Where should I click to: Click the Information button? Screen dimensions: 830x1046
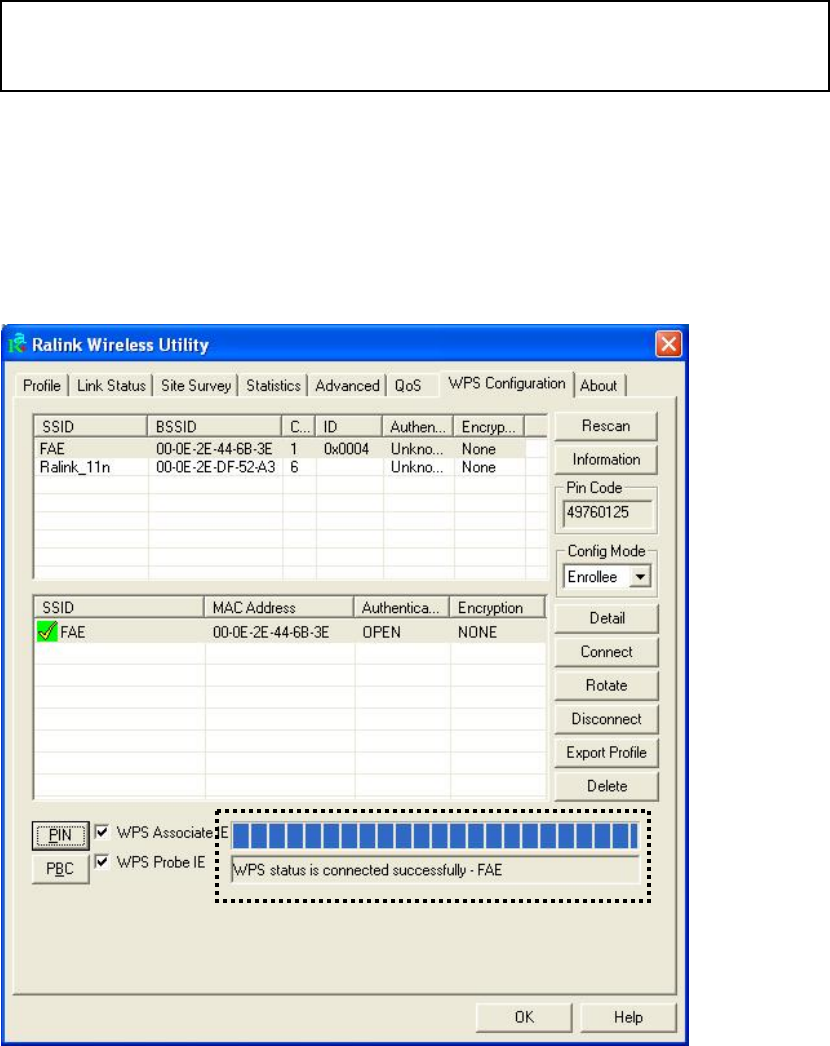pyautogui.click(x=606, y=459)
